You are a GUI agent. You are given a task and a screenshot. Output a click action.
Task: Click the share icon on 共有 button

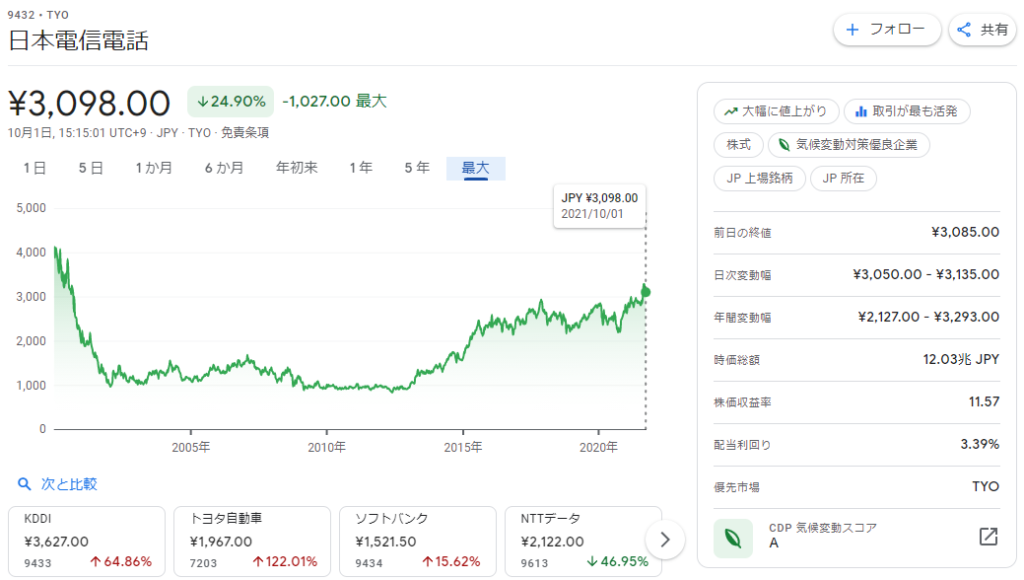coord(964,30)
